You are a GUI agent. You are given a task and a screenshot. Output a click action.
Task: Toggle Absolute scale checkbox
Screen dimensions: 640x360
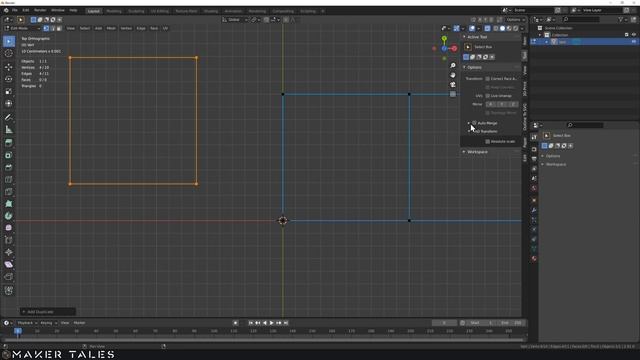487,142
